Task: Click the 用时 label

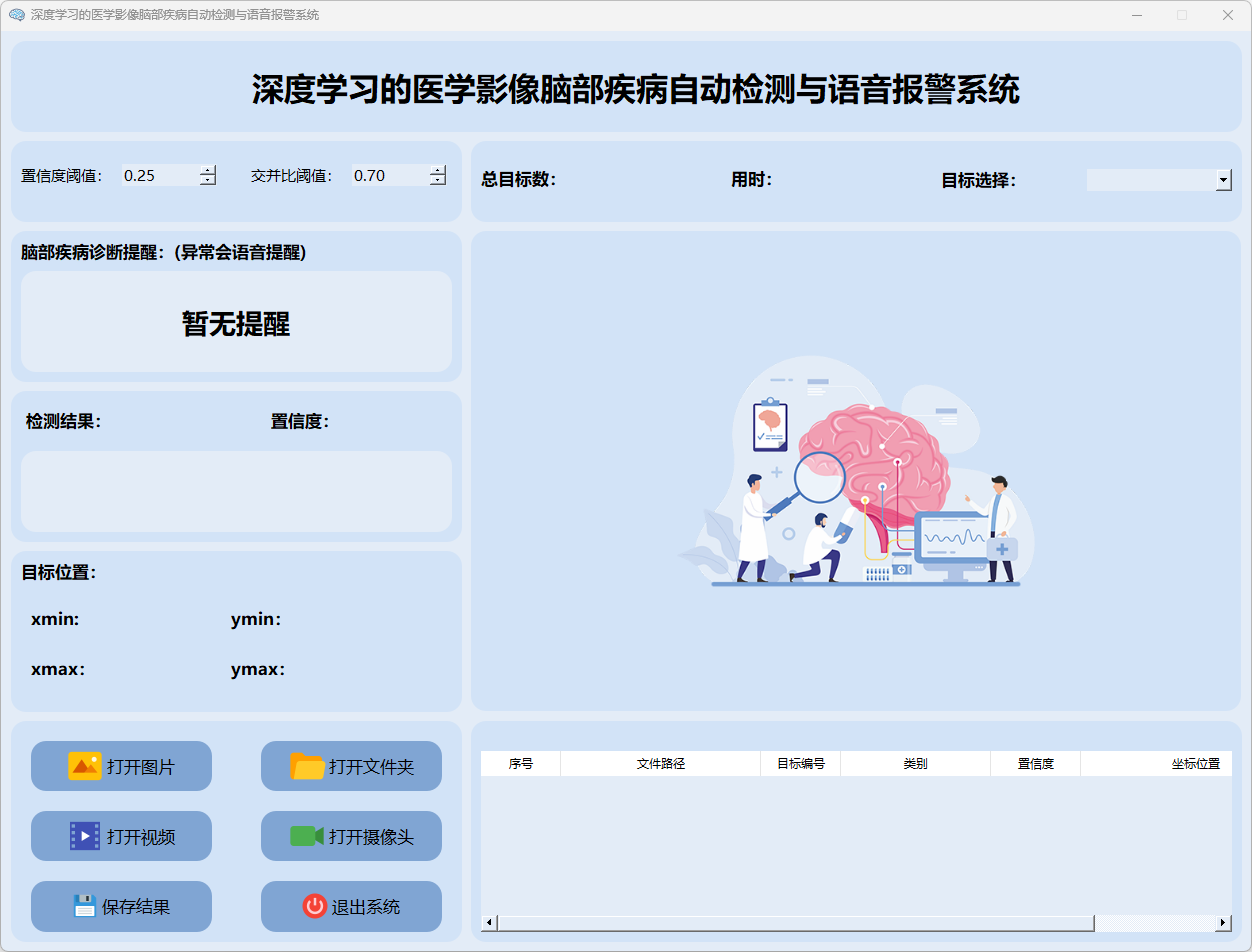Action: click(x=751, y=180)
